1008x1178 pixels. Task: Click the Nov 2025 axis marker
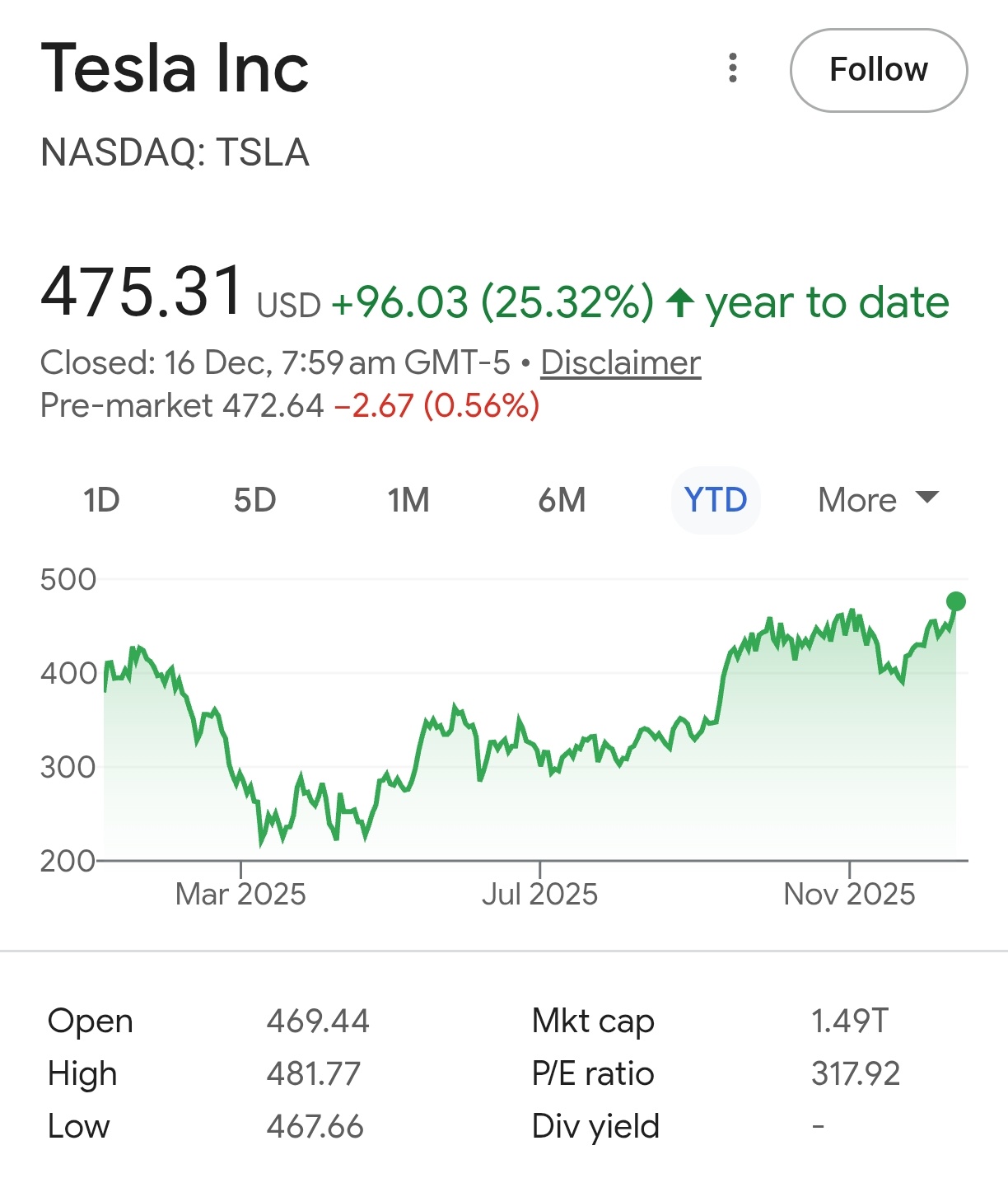point(849,893)
